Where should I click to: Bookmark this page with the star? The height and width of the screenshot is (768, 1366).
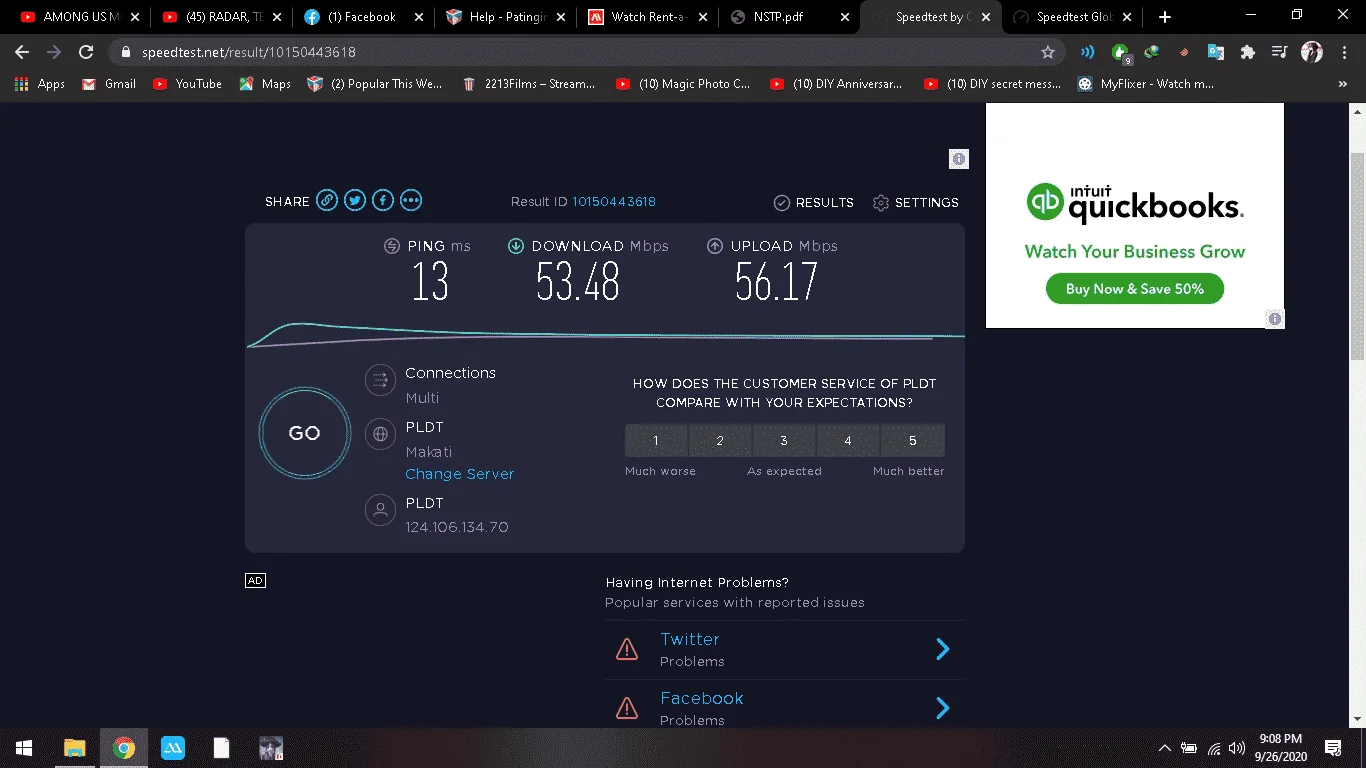point(1048,52)
